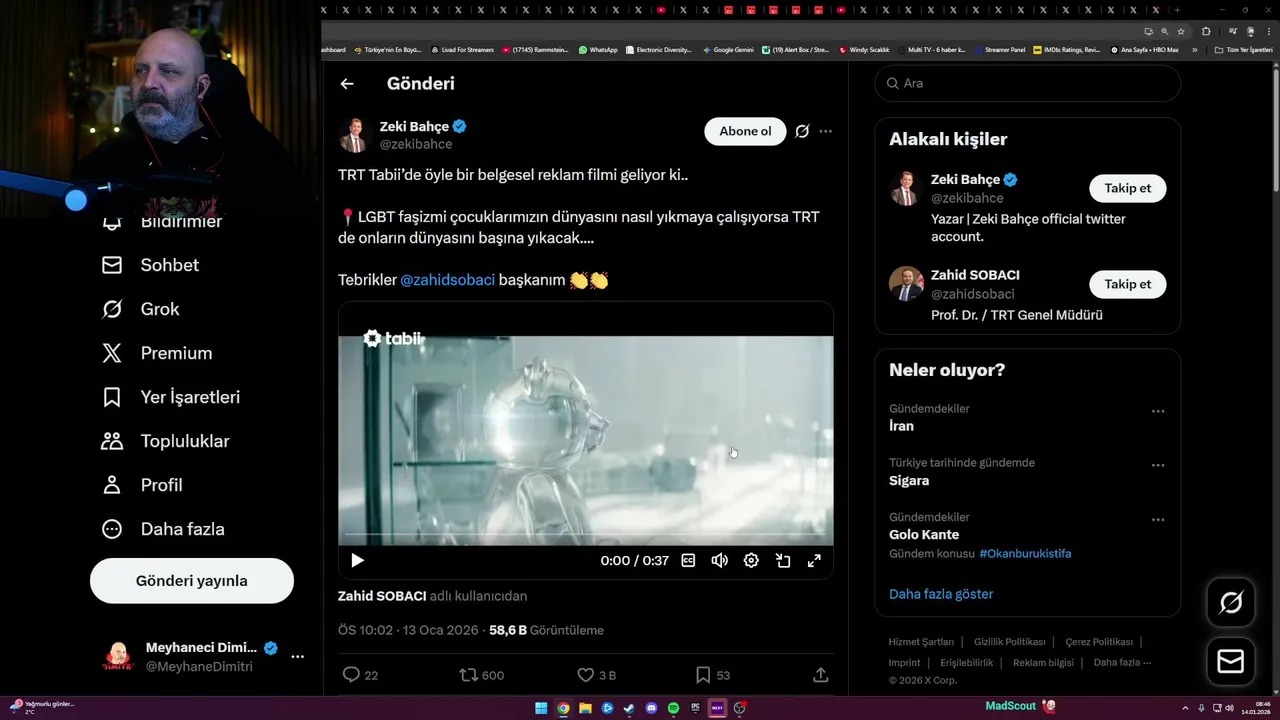Open Zahid SOBACI's profile name in Alakalı kişiler
Screen dimensions: 1280x720
(x=975, y=275)
